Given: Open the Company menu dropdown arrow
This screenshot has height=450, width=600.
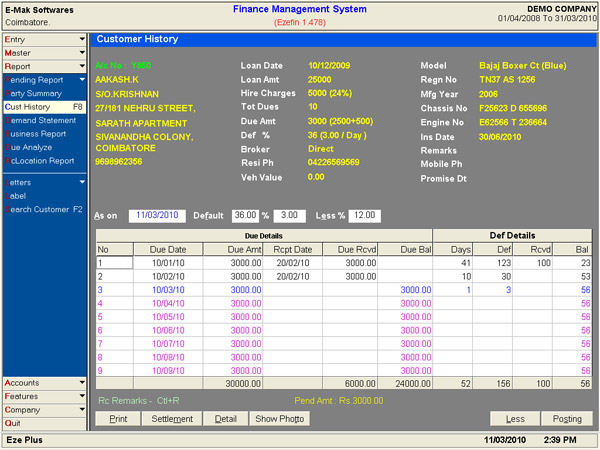Looking at the screenshot, I should click(82, 409).
